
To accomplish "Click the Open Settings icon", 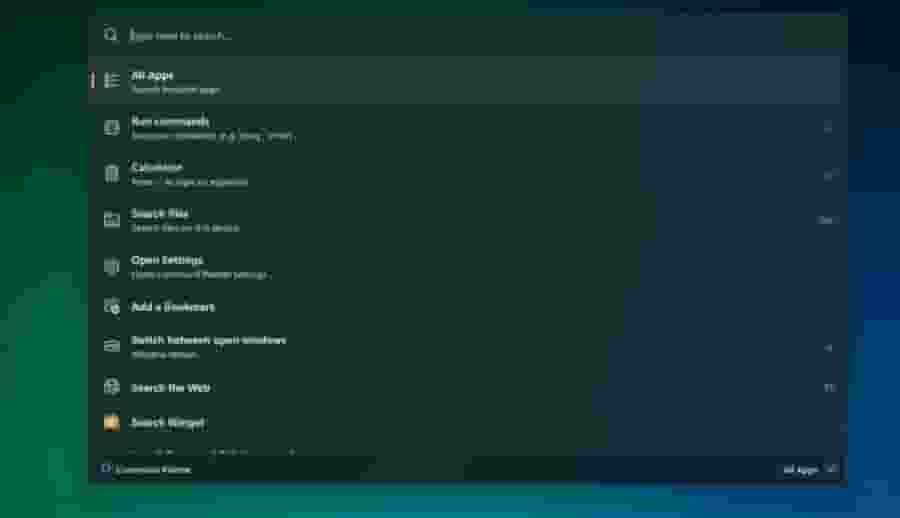I will coord(111,266).
